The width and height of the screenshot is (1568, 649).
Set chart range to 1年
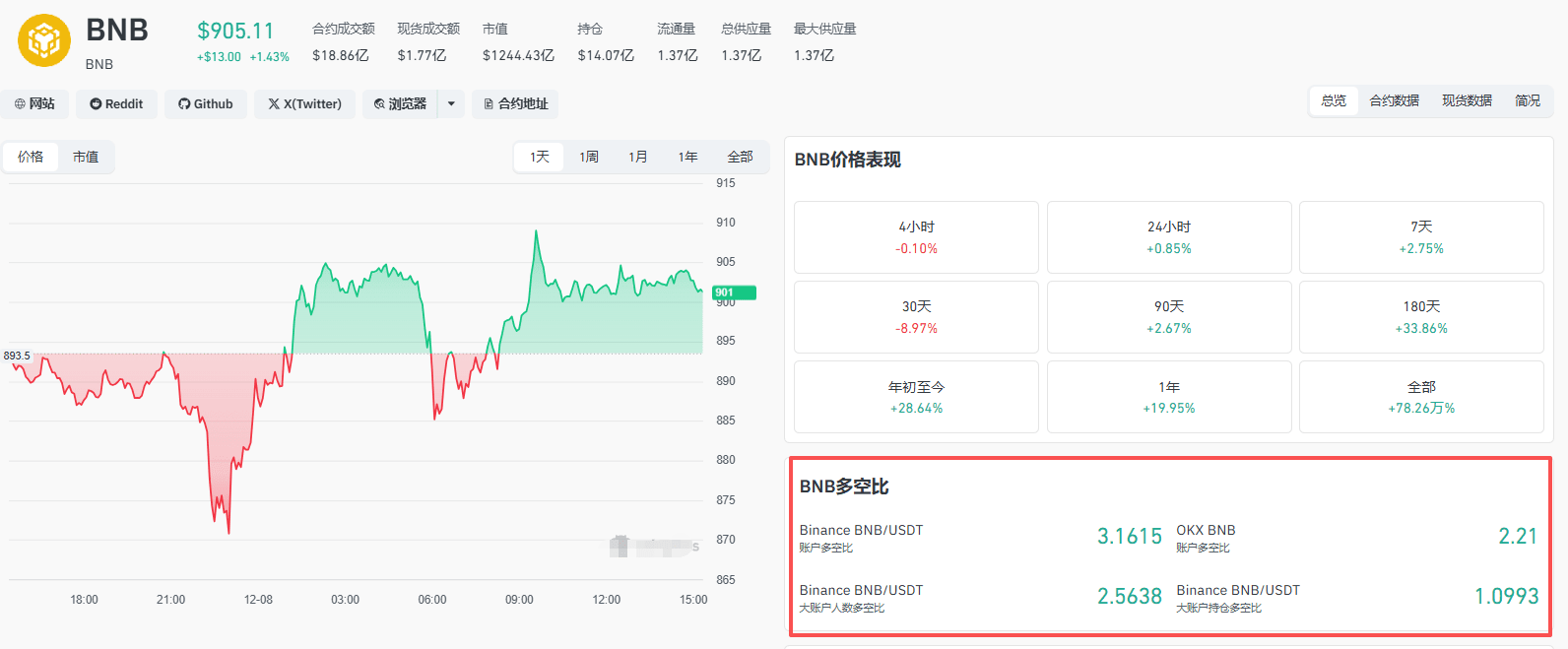point(687,157)
